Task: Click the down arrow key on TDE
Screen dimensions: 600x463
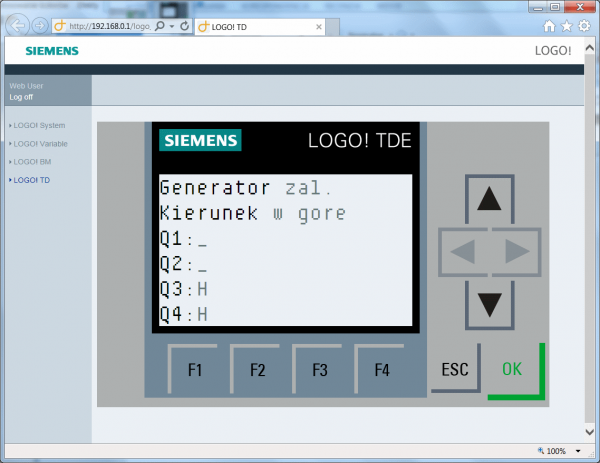Action: click(489, 305)
